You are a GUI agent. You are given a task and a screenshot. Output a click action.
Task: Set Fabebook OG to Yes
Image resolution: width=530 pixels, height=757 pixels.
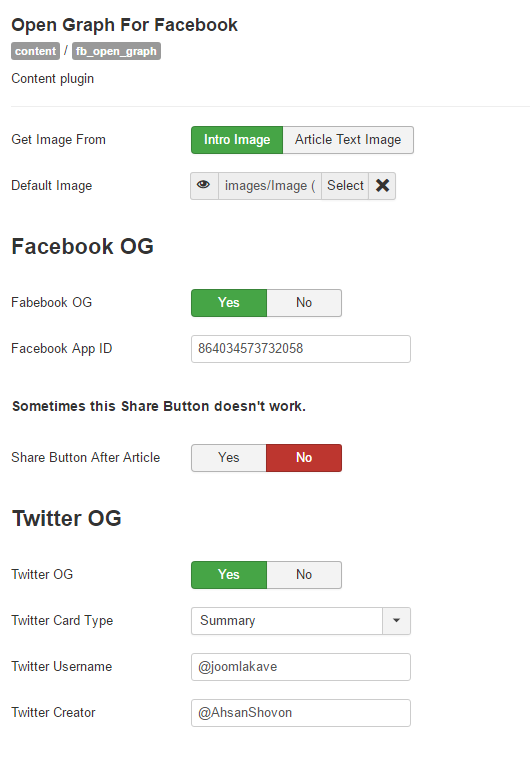point(229,303)
